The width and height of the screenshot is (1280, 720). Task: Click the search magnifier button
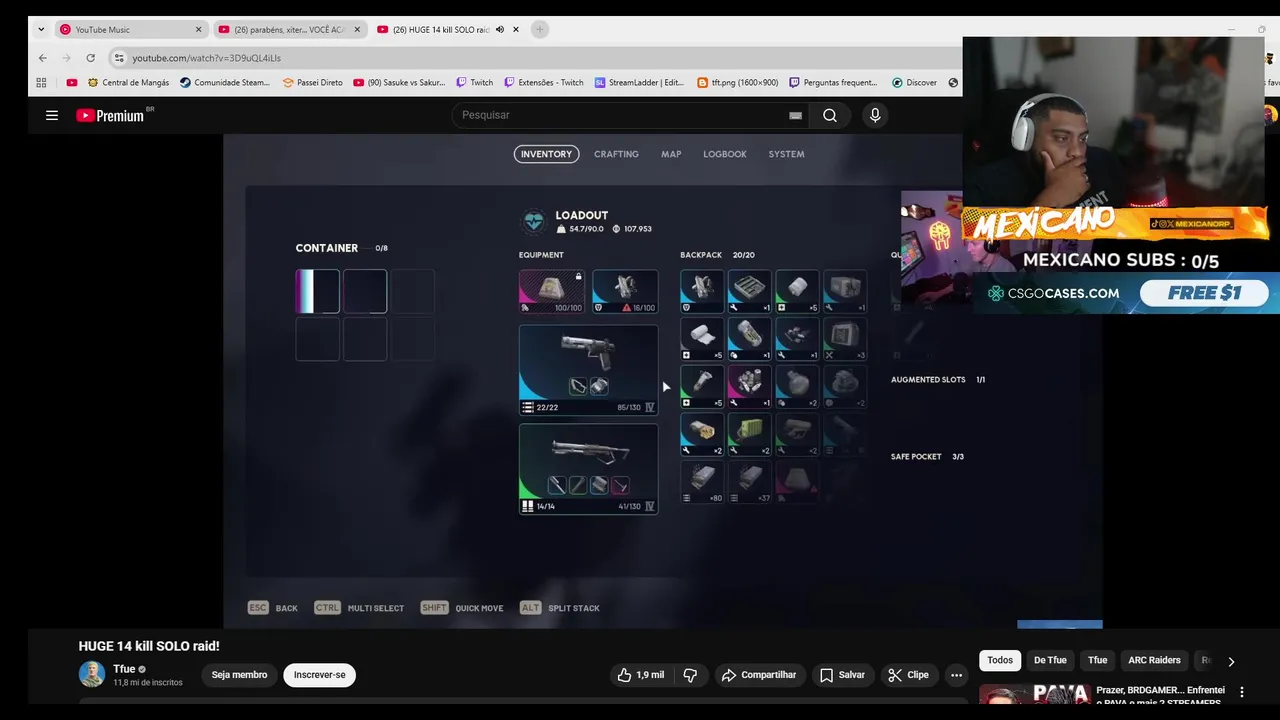pyautogui.click(x=830, y=115)
